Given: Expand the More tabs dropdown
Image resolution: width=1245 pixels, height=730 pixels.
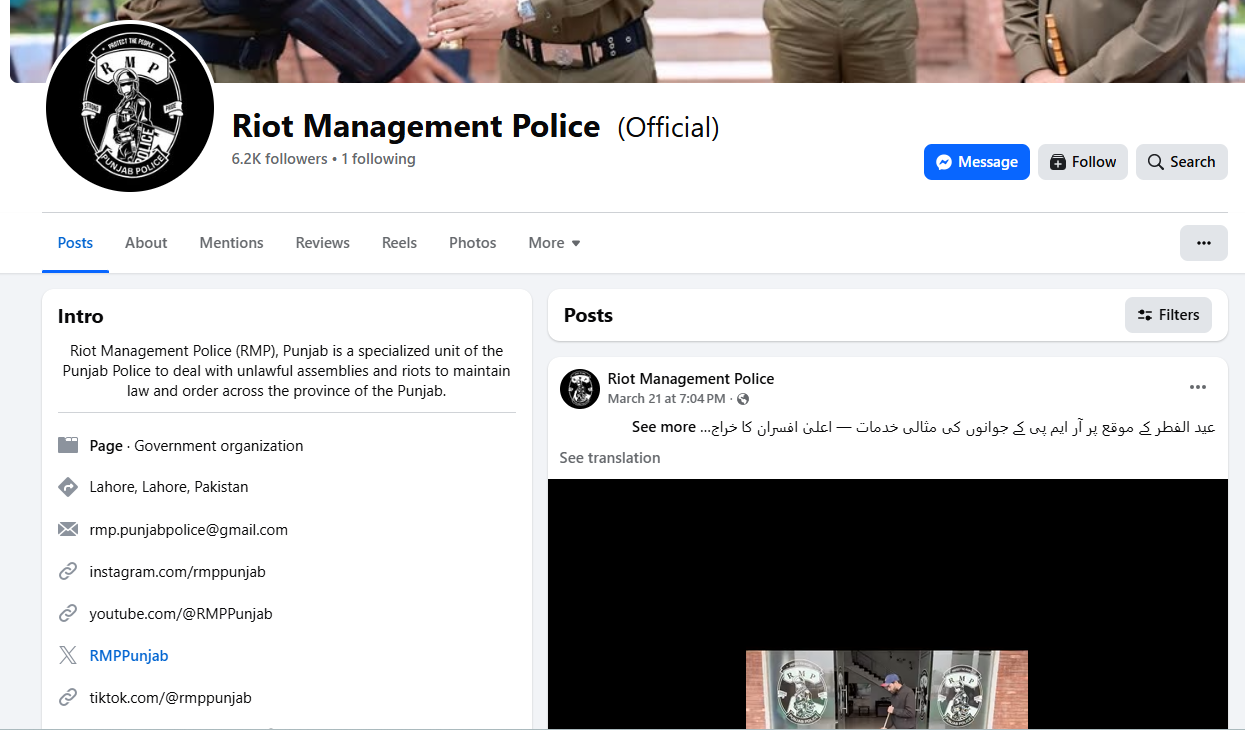Looking at the screenshot, I should 554,243.
